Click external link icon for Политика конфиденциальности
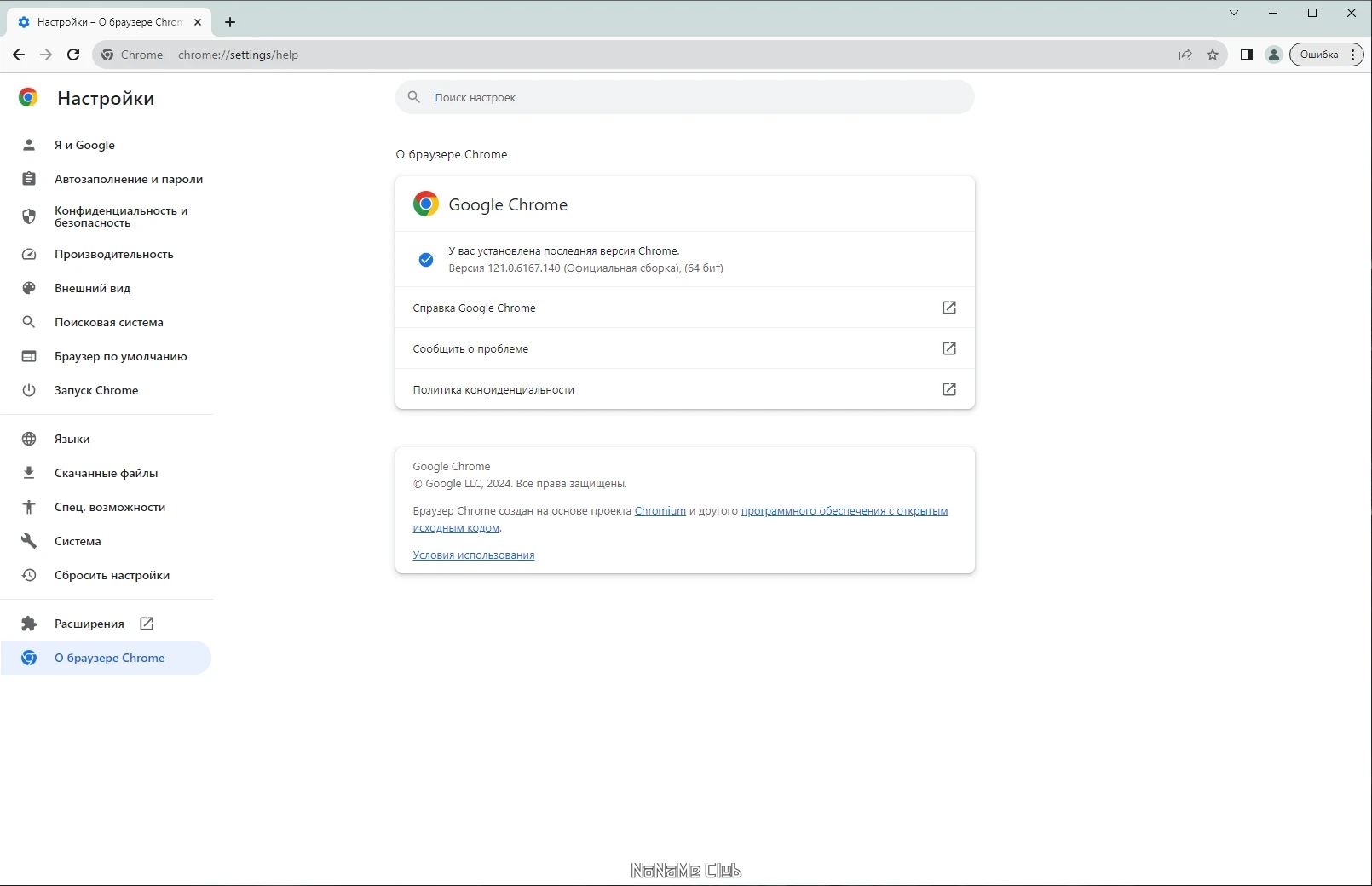Screen dimensions: 1372x886 coord(948,389)
